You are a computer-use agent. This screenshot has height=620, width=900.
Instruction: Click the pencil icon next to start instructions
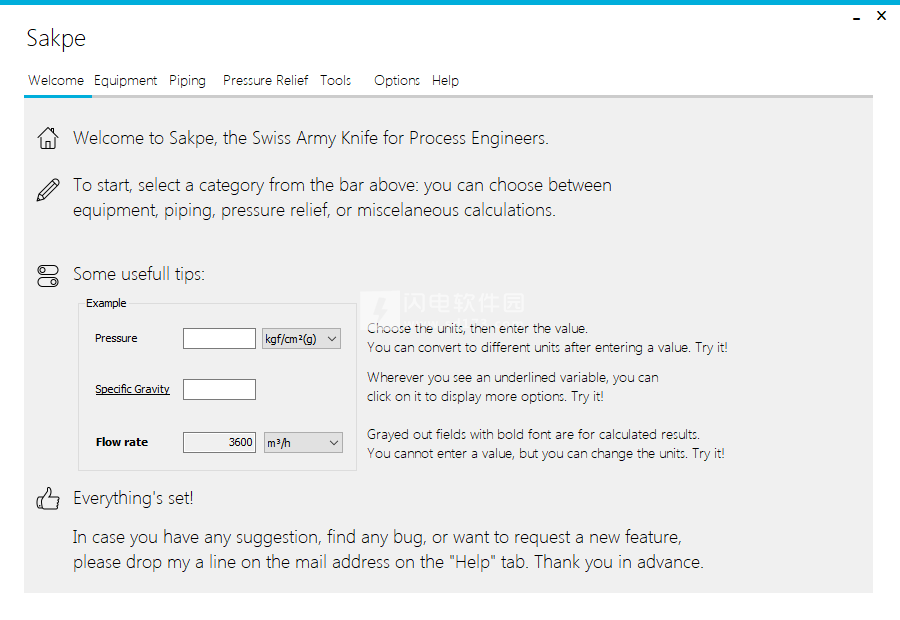click(48, 190)
